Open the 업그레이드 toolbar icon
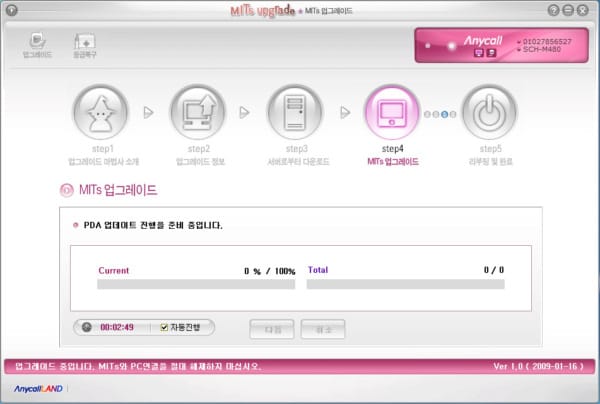 tap(37, 45)
